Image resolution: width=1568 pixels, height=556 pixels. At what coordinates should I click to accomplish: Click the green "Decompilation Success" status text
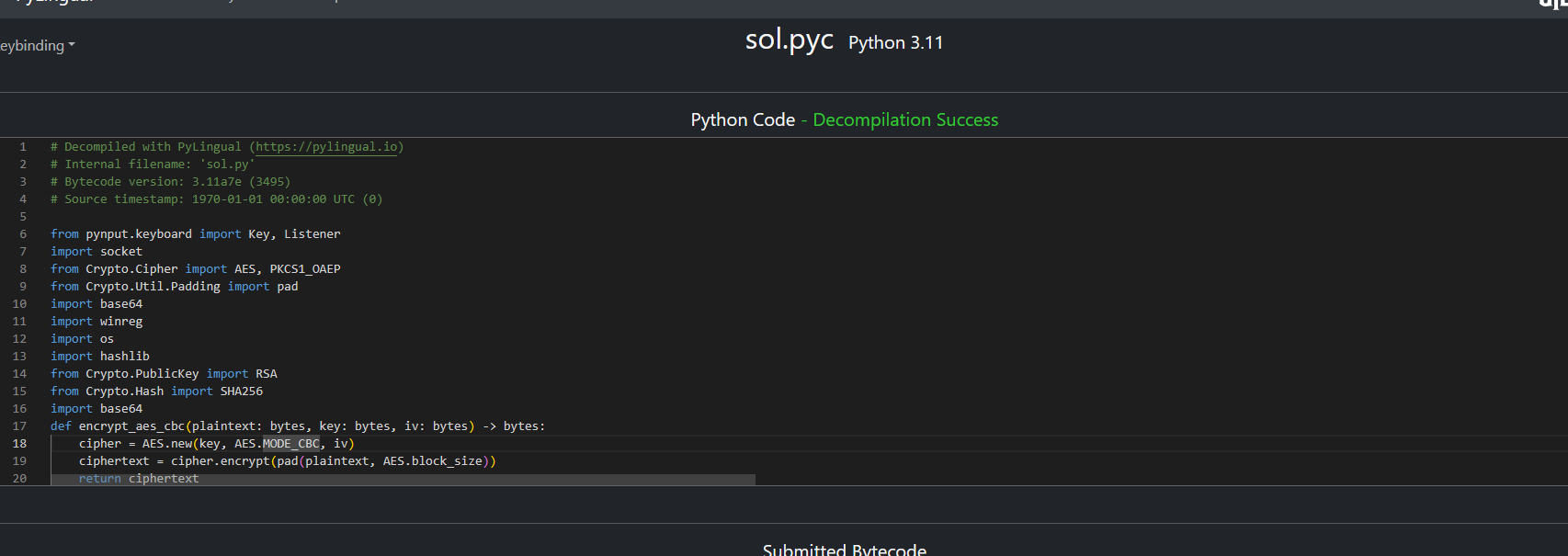point(905,119)
